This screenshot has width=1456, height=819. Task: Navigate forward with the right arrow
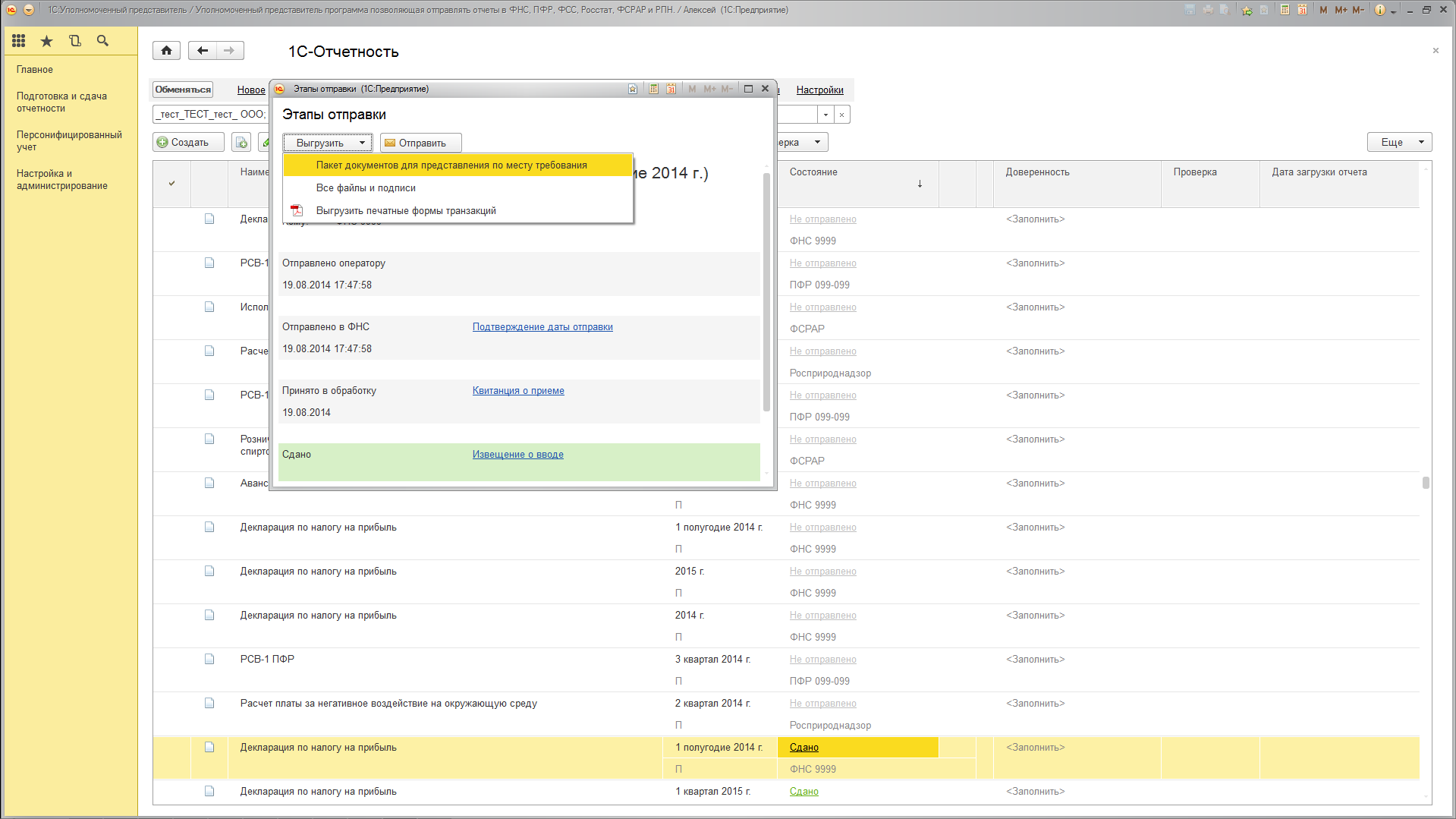point(230,51)
